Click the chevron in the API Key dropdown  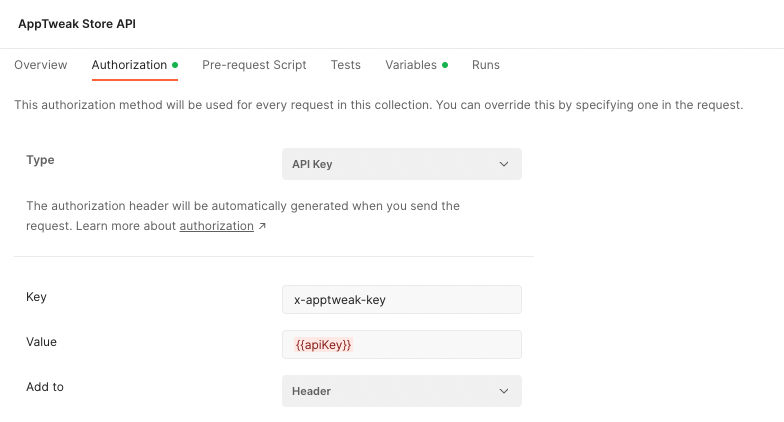[x=504, y=164]
